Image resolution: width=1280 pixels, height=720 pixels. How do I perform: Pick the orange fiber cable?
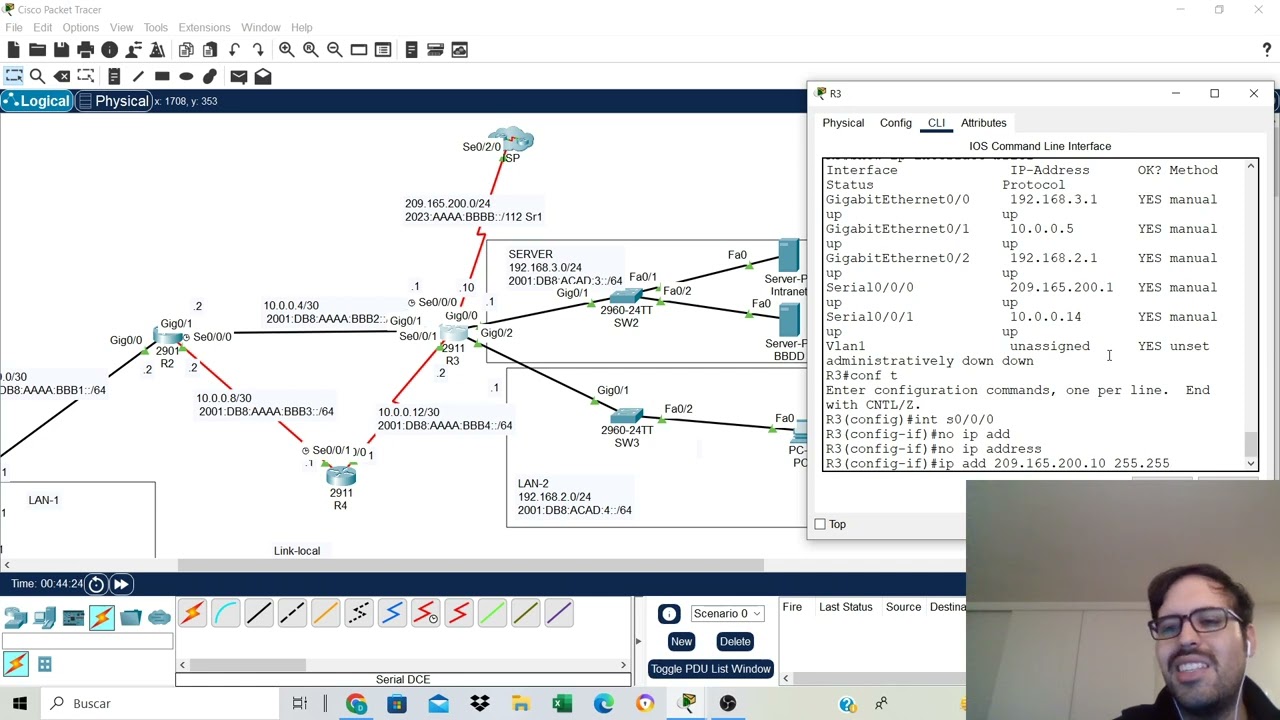coord(325,613)
